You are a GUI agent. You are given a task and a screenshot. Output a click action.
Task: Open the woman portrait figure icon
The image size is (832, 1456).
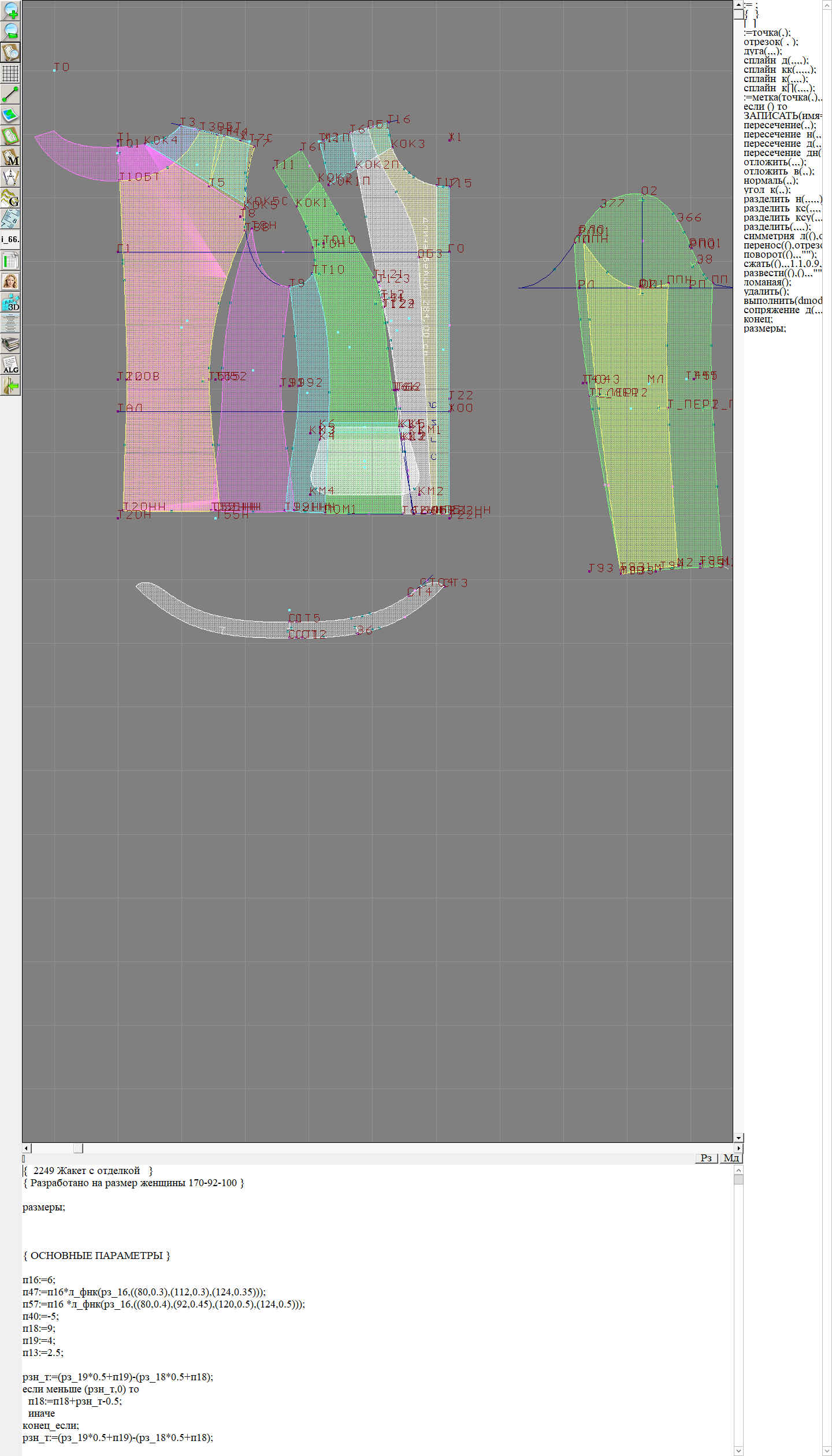pyautogui.click(x=10, y=281)
